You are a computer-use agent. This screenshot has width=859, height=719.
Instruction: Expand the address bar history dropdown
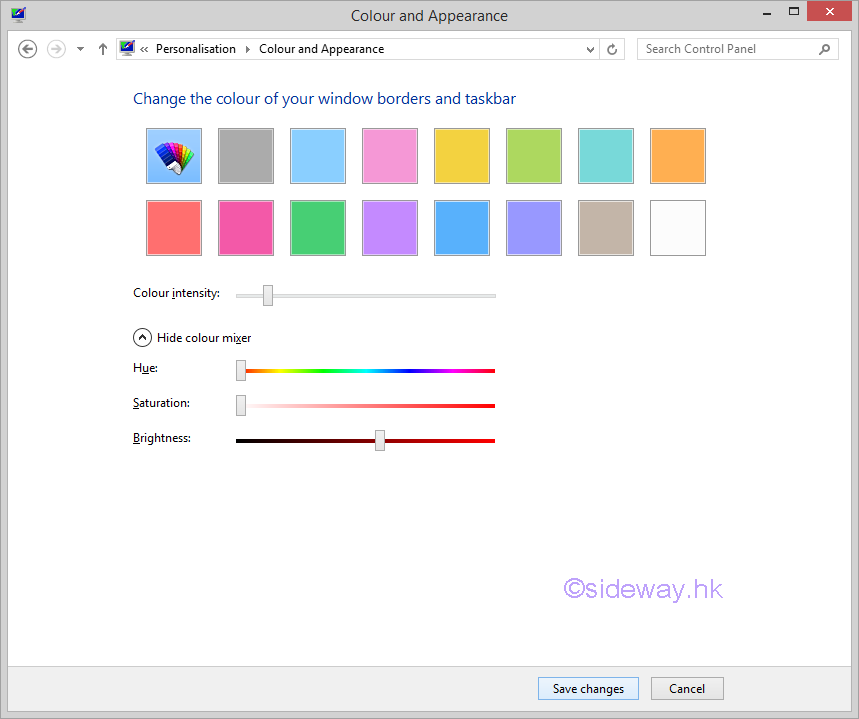(x=590, y=49)
